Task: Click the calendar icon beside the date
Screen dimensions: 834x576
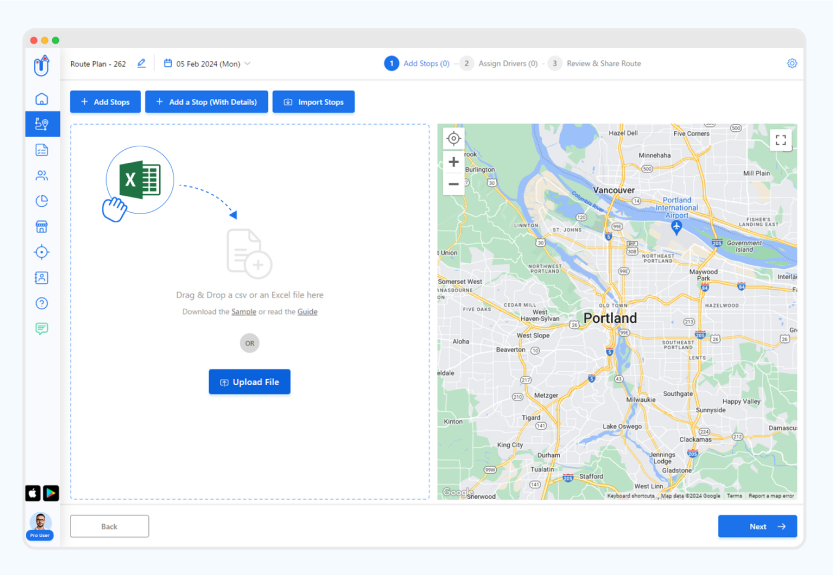Action: 168,63
